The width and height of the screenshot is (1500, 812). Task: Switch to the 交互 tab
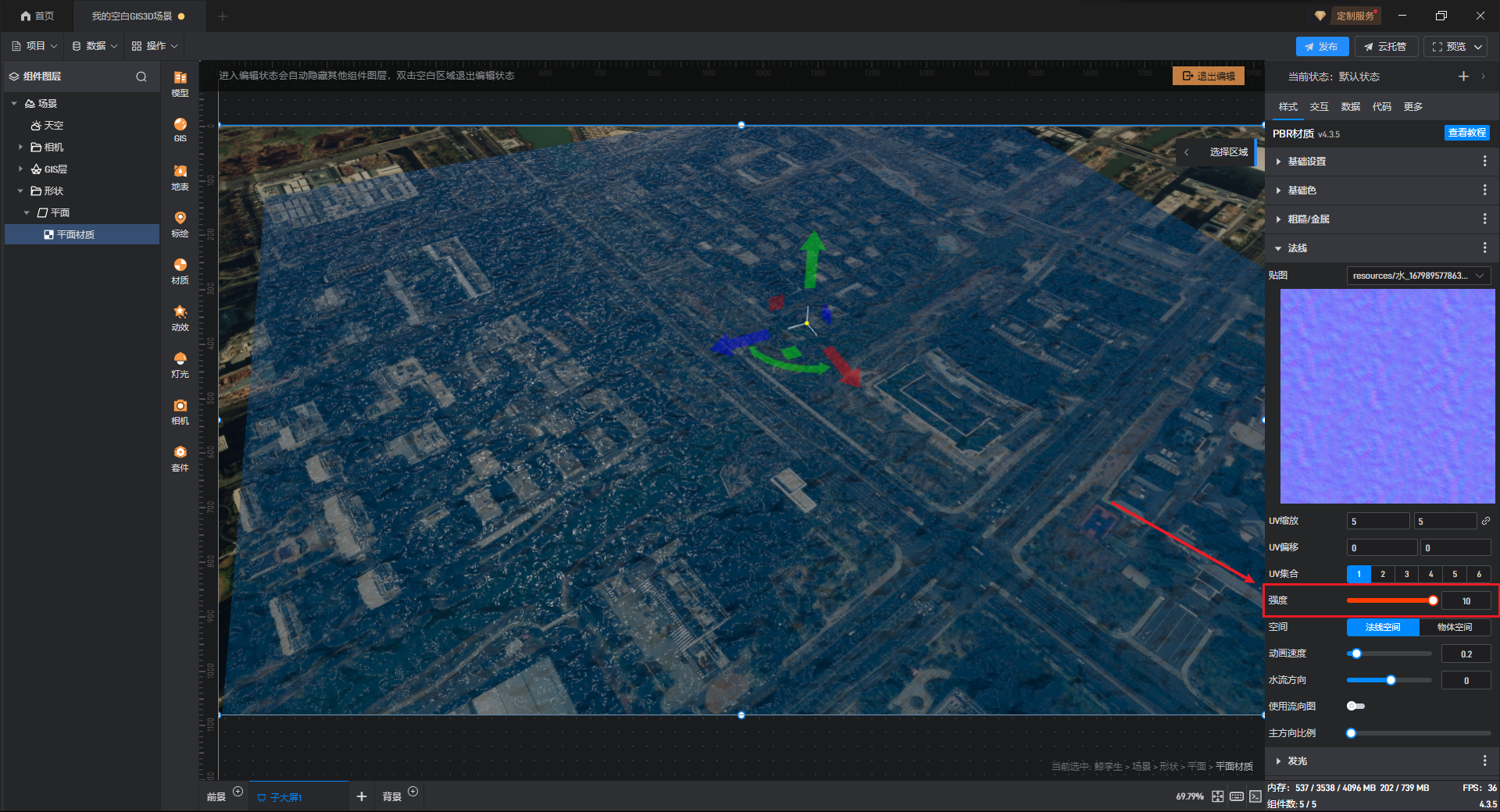(x=1319, y=107)
